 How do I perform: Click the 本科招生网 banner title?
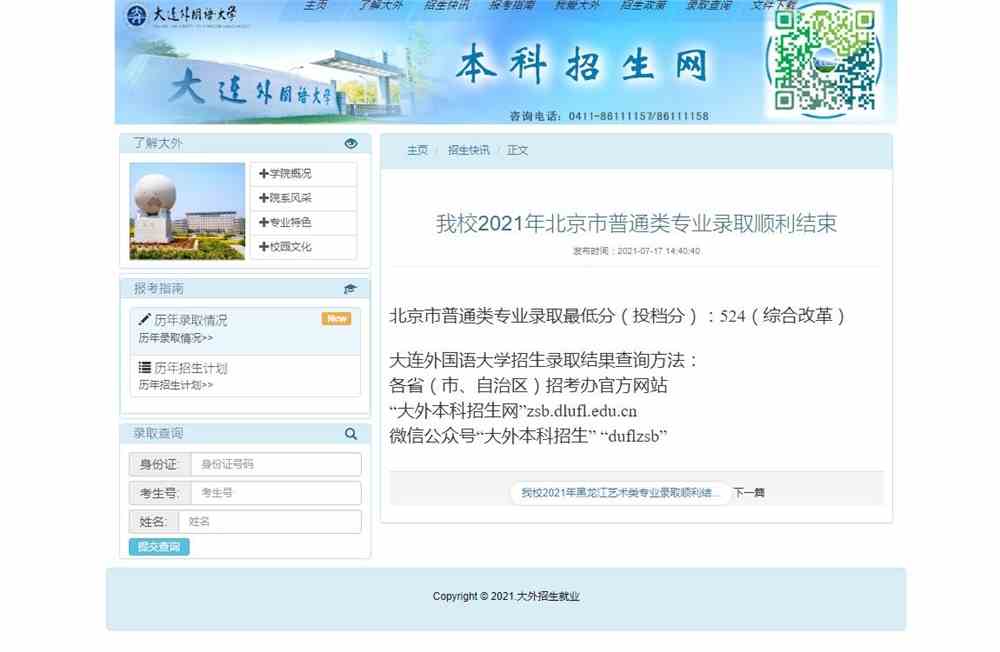(x=582, y=65)
